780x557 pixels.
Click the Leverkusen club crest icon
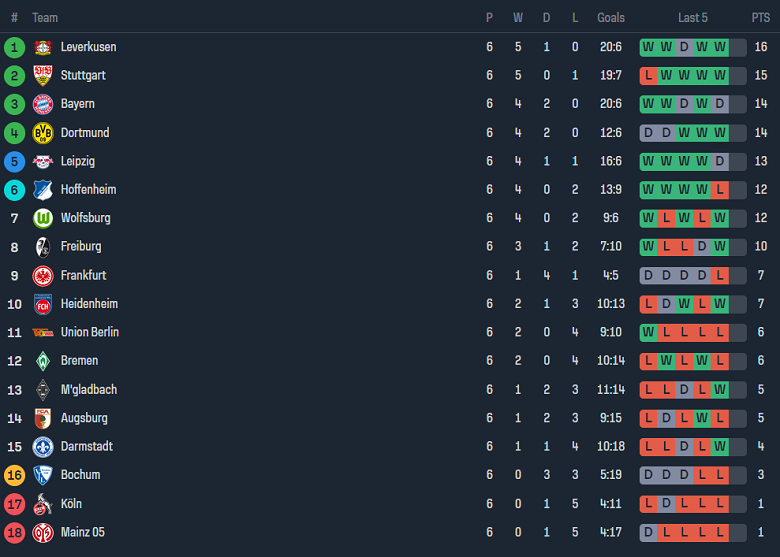(43, 47)
